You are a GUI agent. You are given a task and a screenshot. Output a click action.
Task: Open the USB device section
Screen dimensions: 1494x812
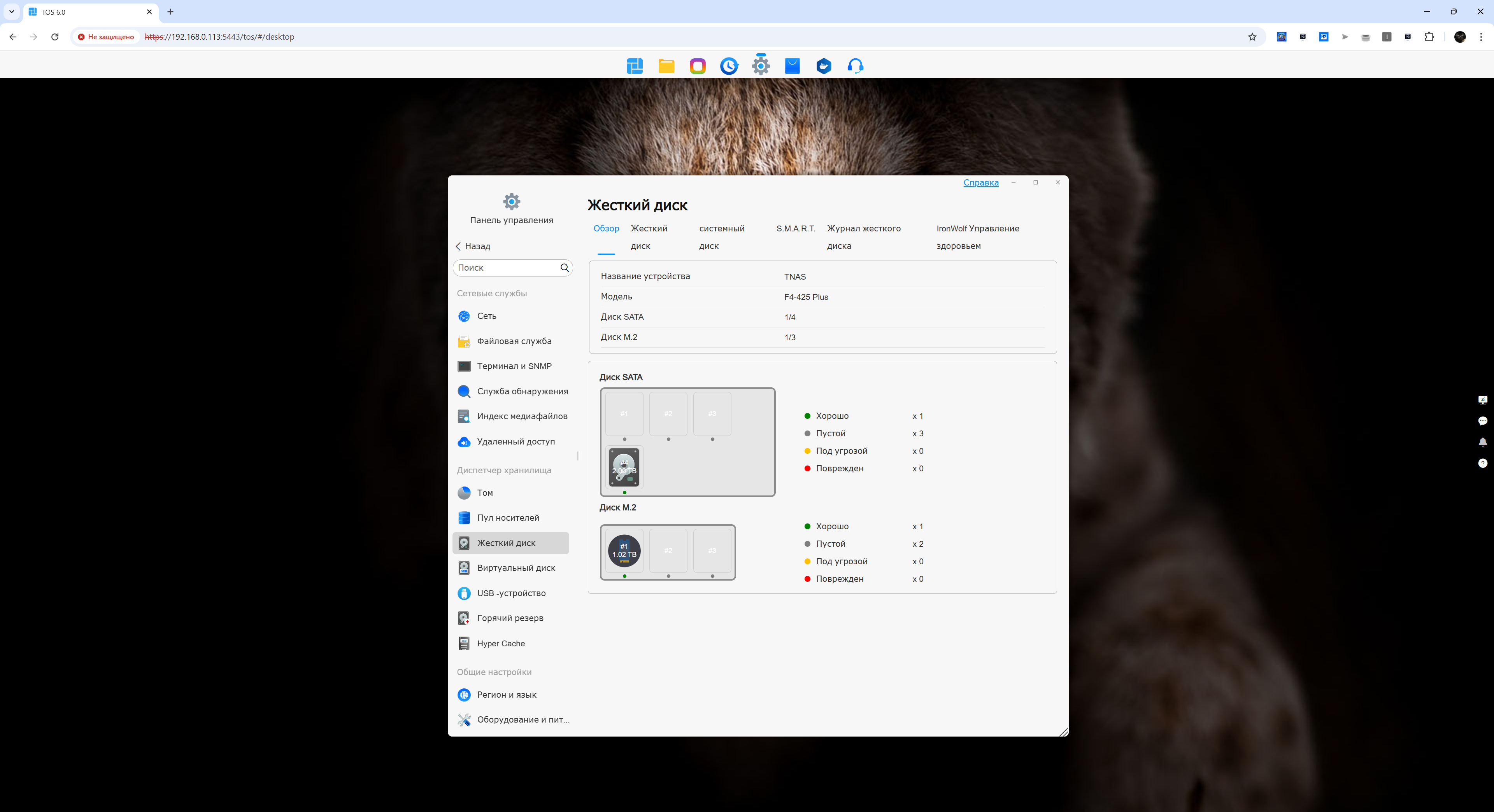tap(510, 593)
